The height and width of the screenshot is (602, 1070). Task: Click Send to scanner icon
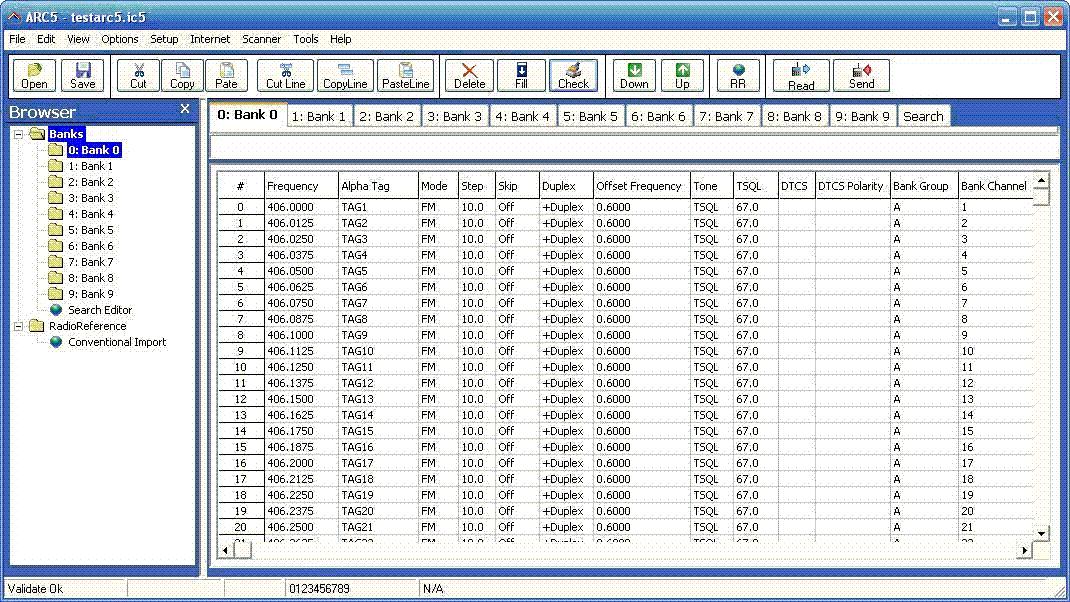[x=861, y=75]
